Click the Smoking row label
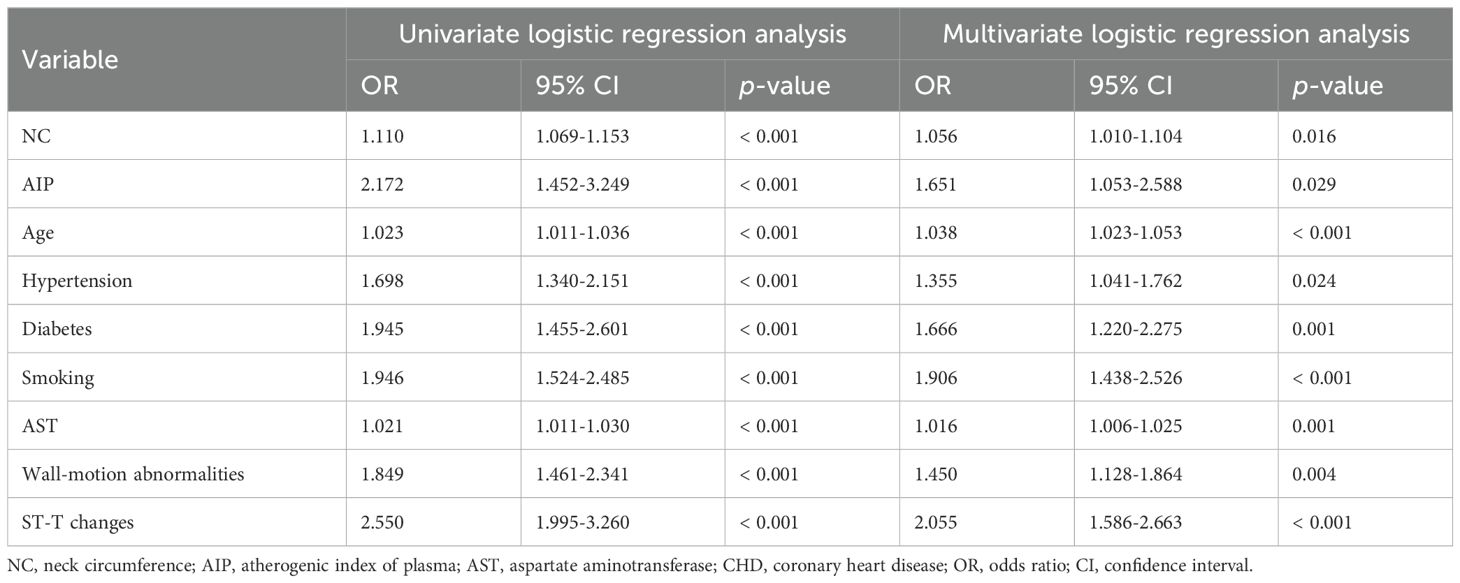 click(56, 377)
